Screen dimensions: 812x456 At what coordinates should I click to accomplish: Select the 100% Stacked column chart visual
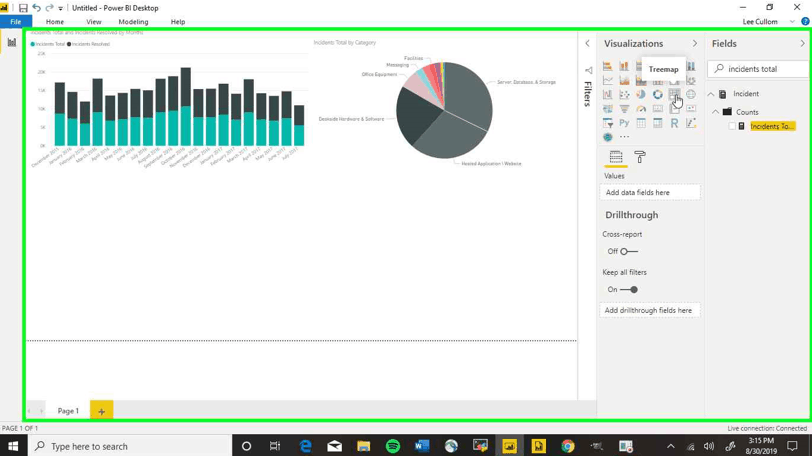(x=691, y=66)
